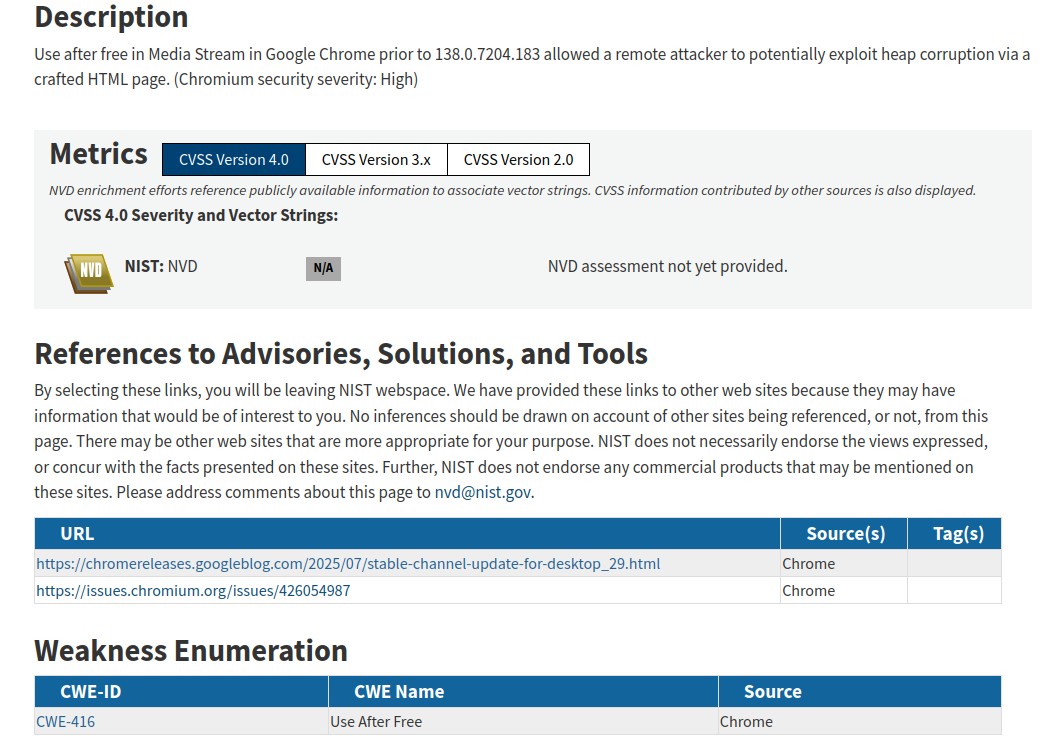Click the N/A severity badge
This screenshot has height=751, width=1049.
[323, 269]
